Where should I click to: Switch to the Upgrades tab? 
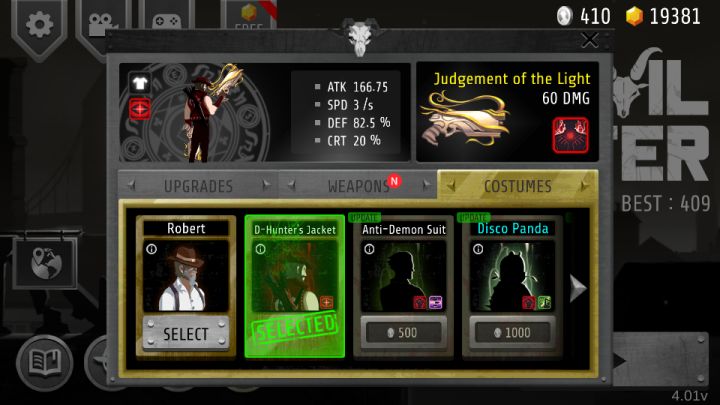[198, 186]
